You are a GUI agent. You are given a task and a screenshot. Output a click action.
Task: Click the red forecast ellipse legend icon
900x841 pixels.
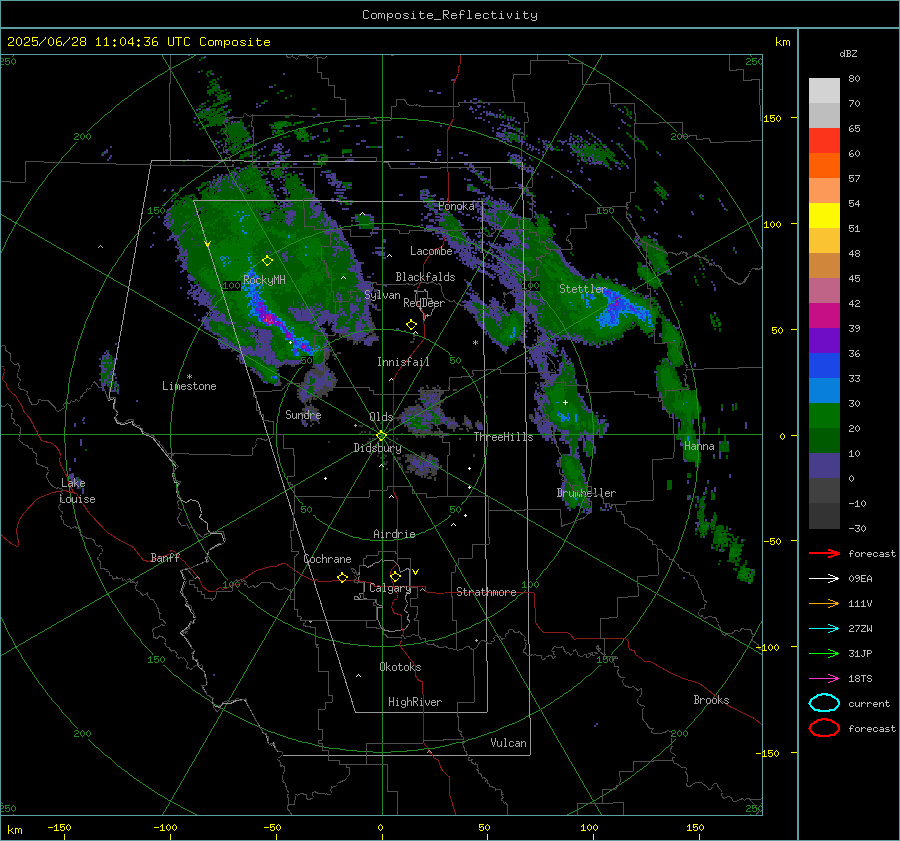824,728
